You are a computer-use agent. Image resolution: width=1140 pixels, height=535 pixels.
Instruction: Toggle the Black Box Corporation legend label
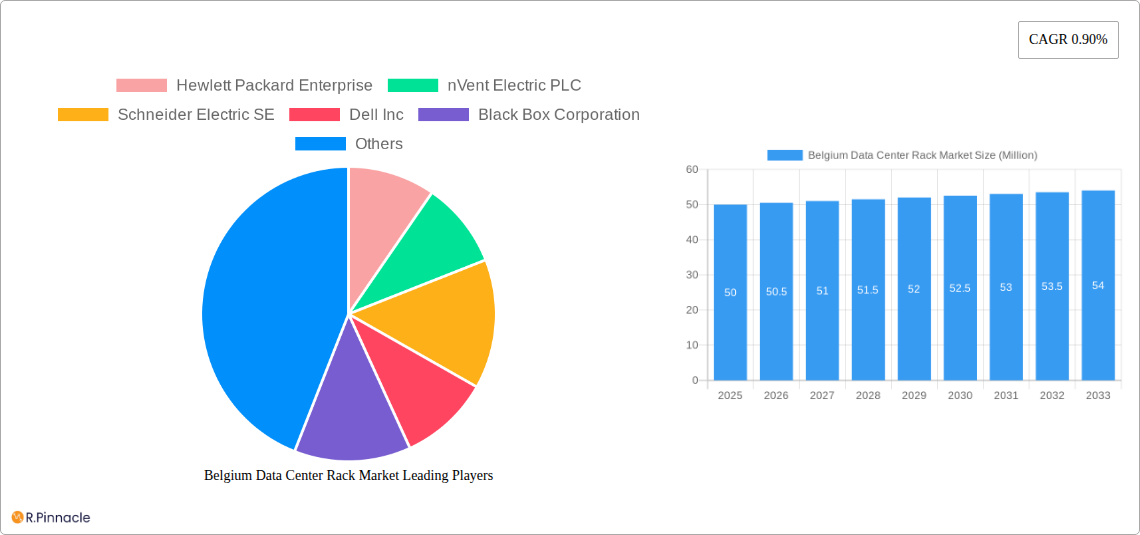pyautogui.click(x=559, y=115)
